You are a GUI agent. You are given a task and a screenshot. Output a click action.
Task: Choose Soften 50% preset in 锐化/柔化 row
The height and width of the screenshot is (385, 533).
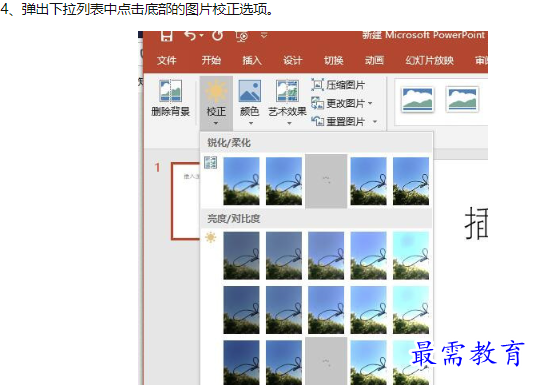click(x=241, y=181)
